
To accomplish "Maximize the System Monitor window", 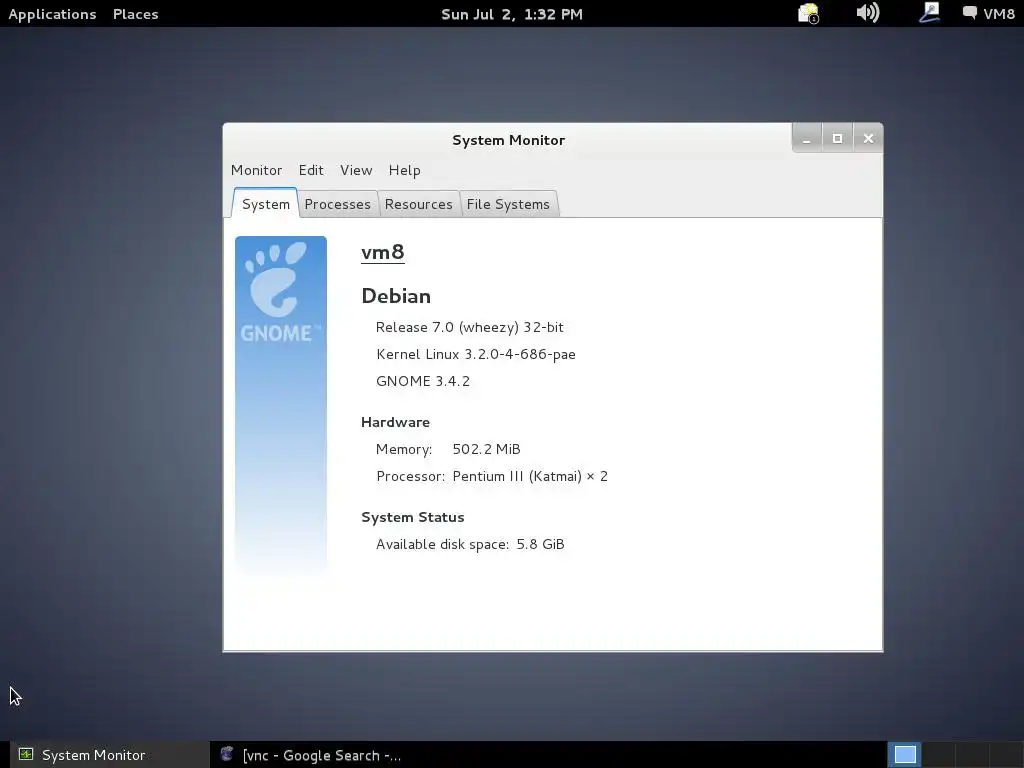I will click(x=837, y=138).
